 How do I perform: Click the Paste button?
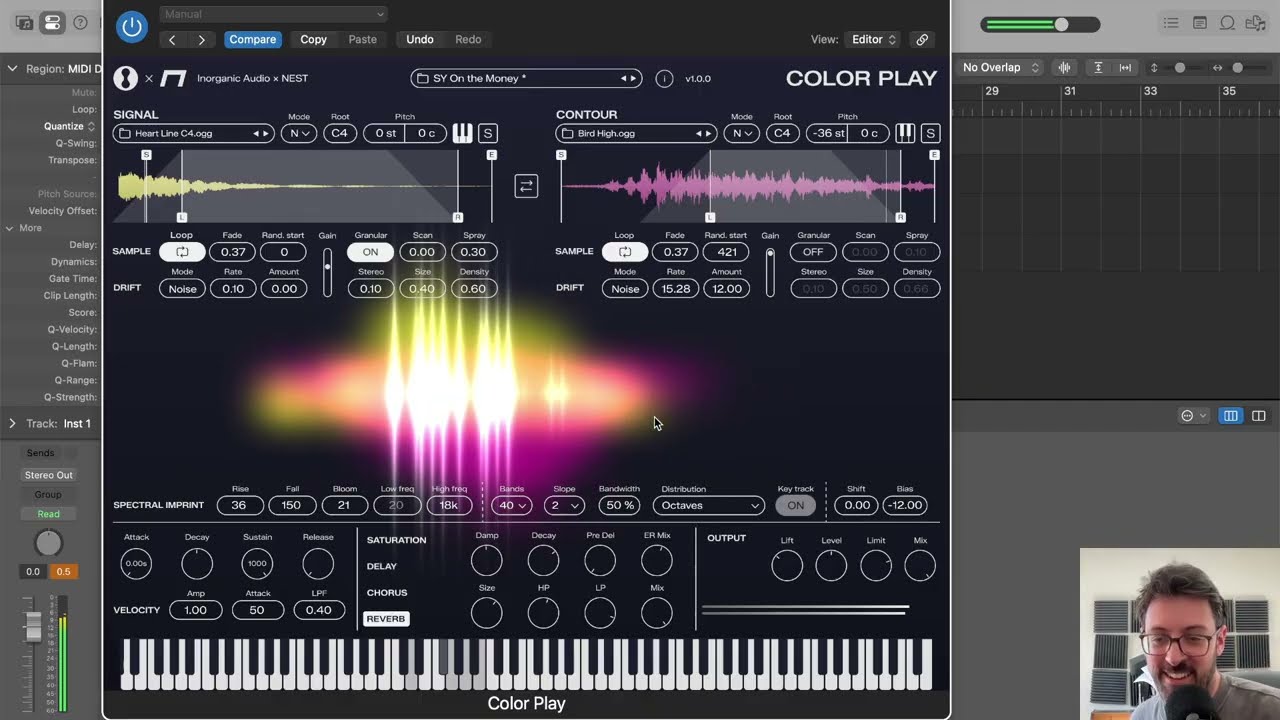pyautogui.click(x=362, y=40)
